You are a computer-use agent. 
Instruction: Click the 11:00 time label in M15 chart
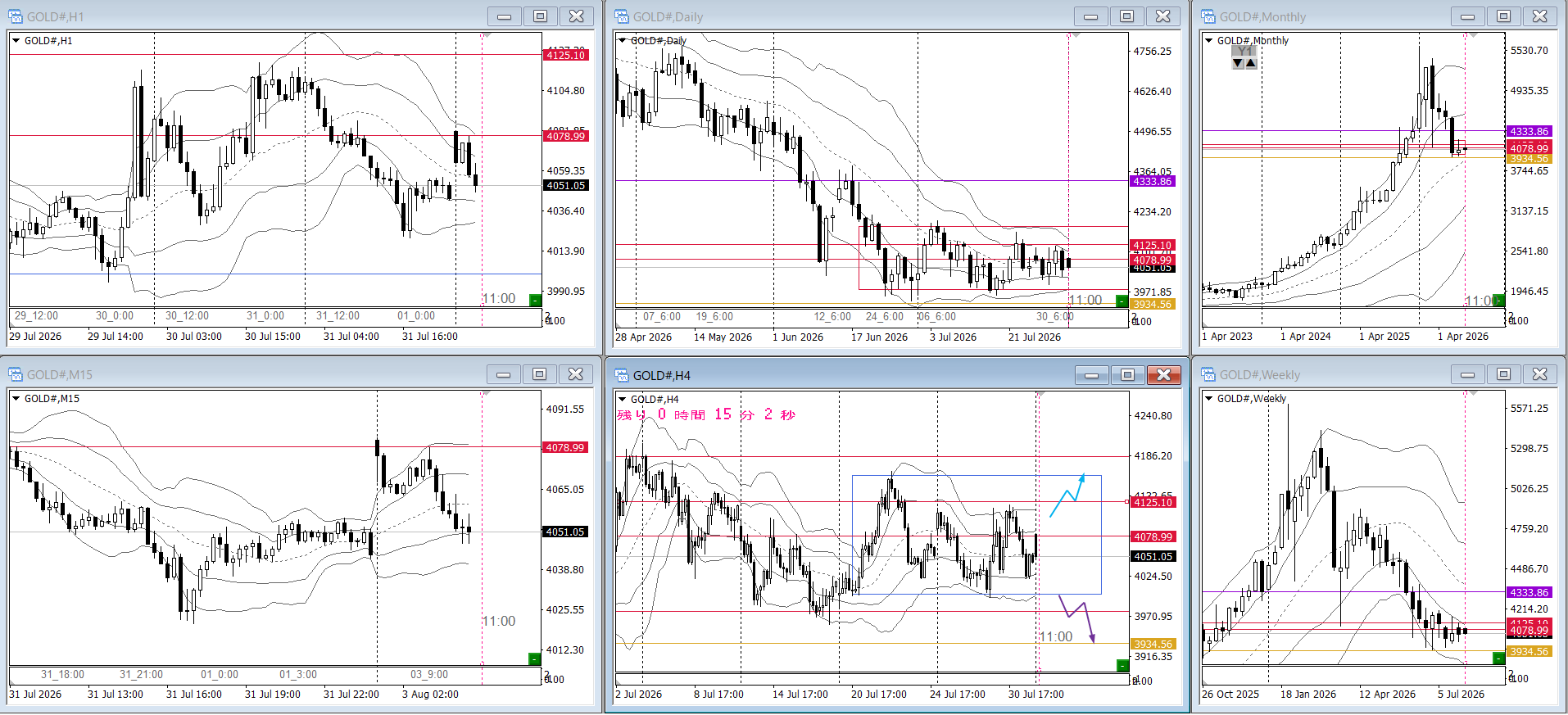tap(499, 621)
